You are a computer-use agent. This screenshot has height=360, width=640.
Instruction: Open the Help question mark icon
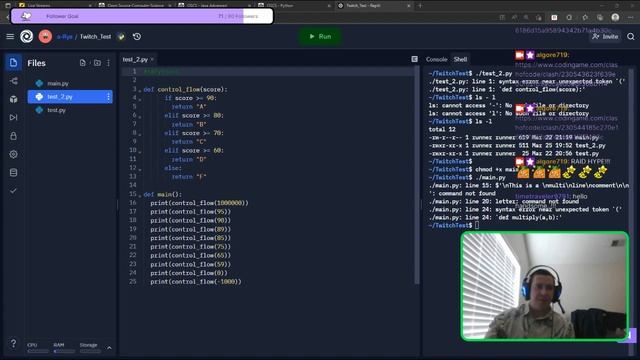coord(13,343)
